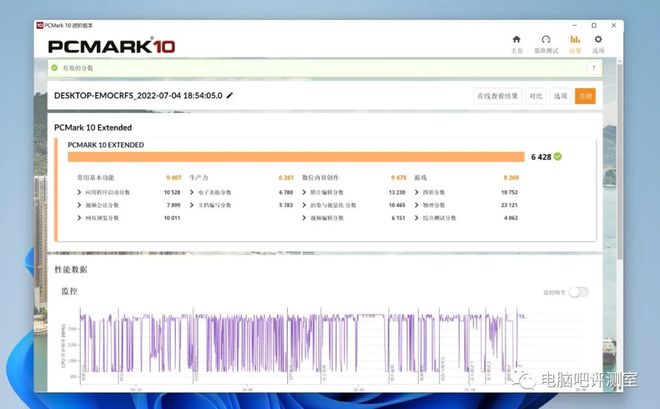Click the 游戏 category heading

click(x=420, y=178)
